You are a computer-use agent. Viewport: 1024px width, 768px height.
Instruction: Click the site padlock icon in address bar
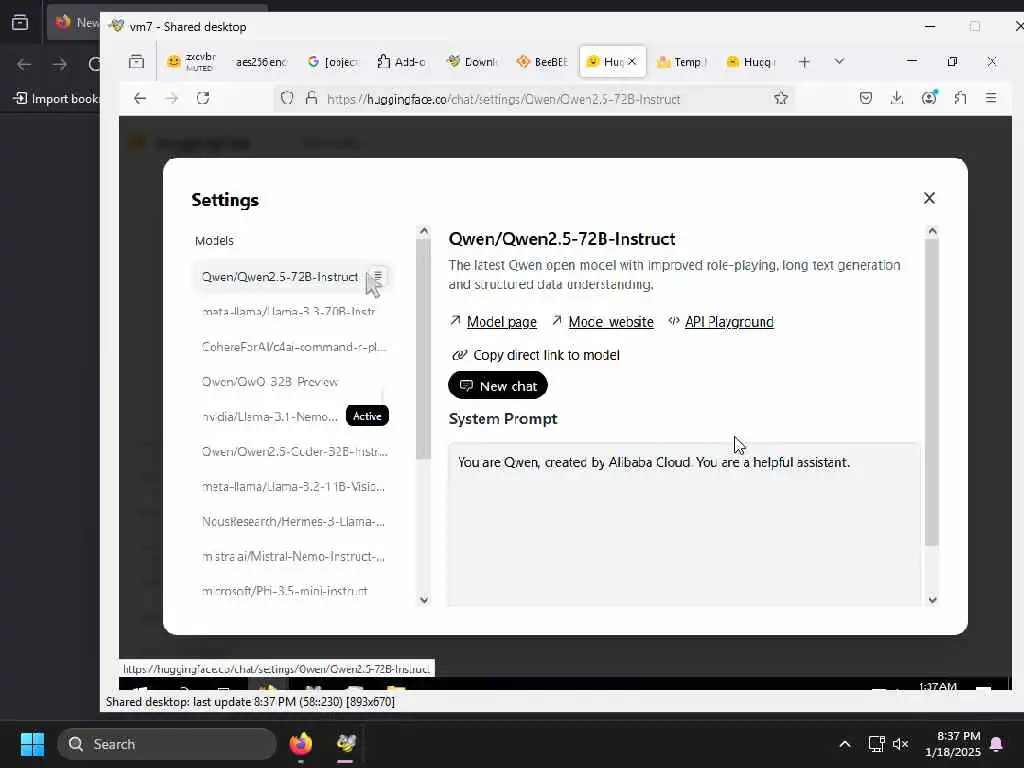click(312, 99)
